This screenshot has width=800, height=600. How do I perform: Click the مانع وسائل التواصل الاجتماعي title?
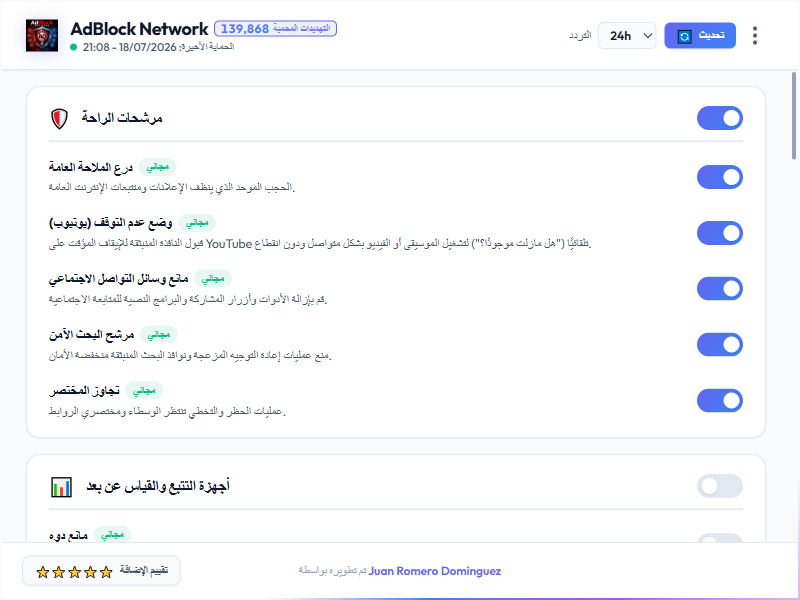(118, 279)
